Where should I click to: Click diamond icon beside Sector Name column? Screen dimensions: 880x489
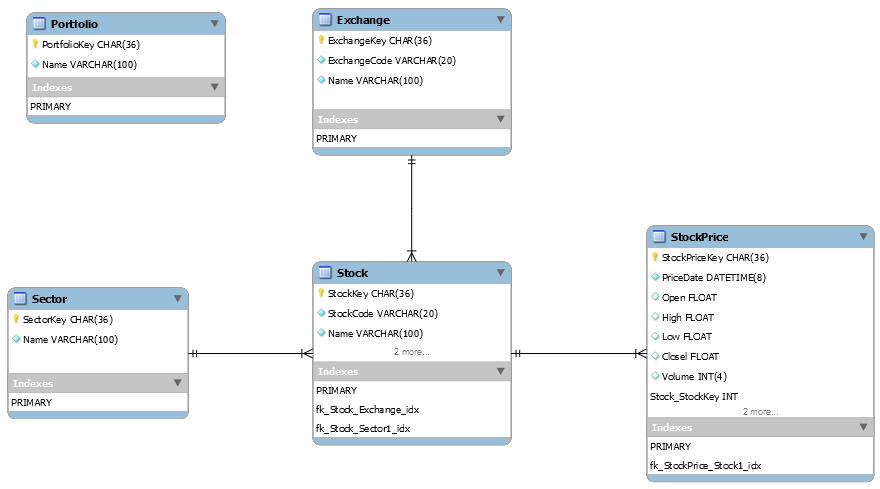tap(16, 339)
